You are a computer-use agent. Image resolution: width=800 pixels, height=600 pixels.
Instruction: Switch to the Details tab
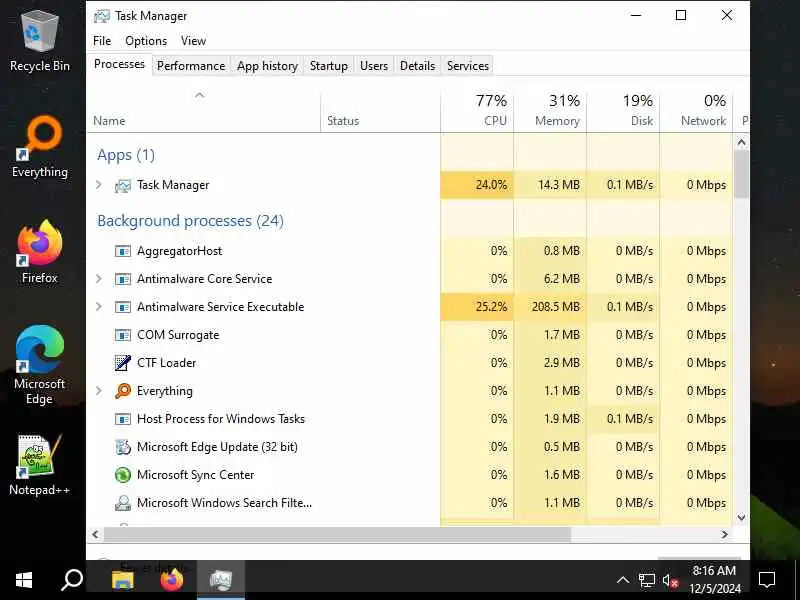[x=417, y=66]
